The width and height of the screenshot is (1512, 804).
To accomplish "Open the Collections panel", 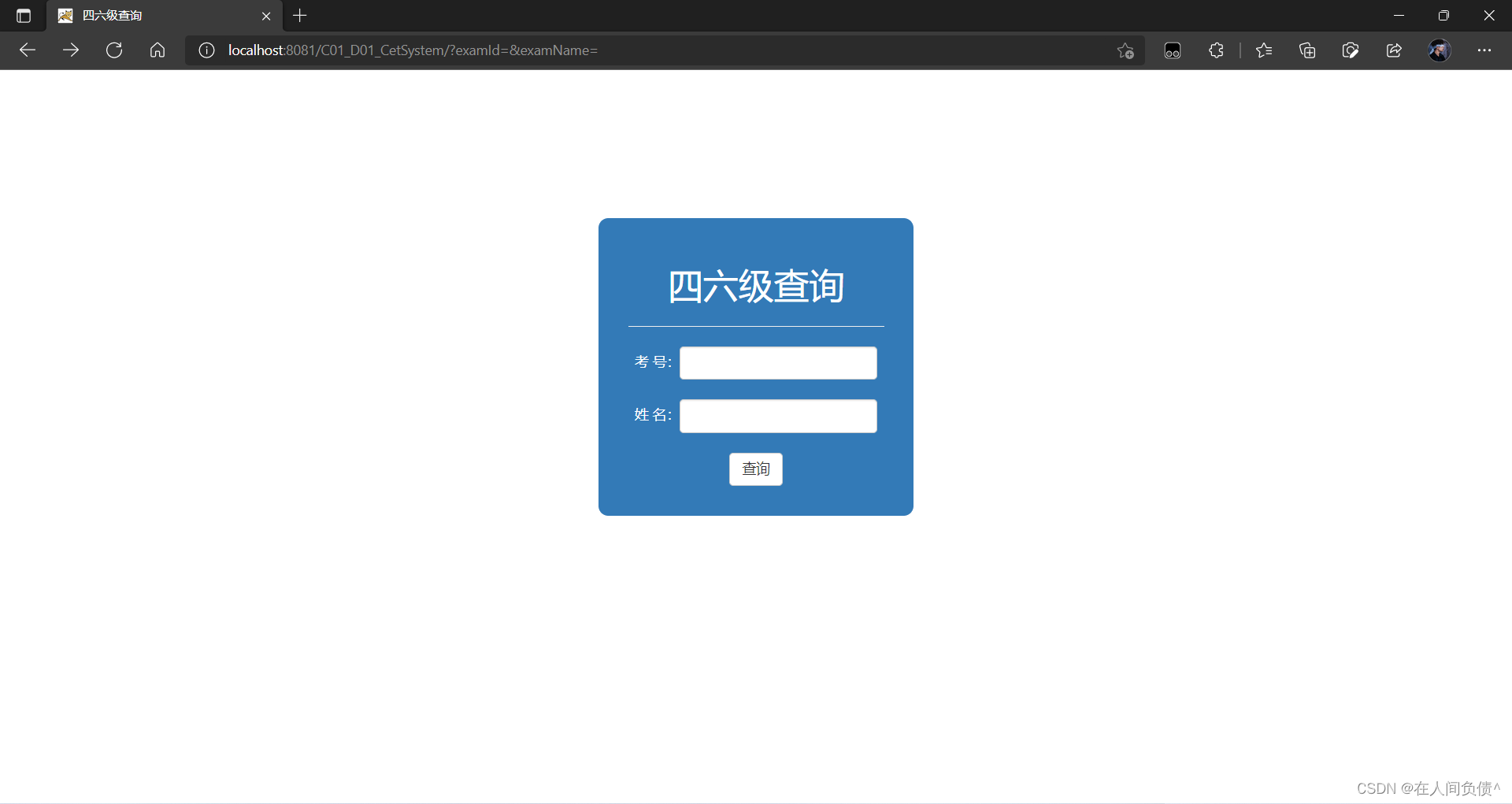I will click(x=1307, y=50).
